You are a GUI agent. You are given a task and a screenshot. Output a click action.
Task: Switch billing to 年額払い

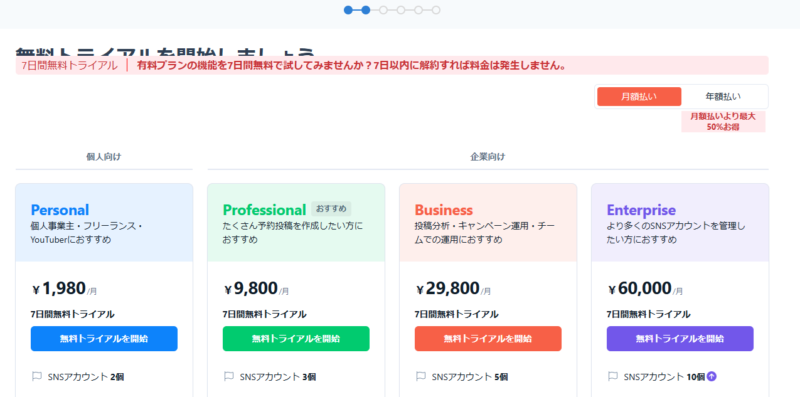pos(723,96)
